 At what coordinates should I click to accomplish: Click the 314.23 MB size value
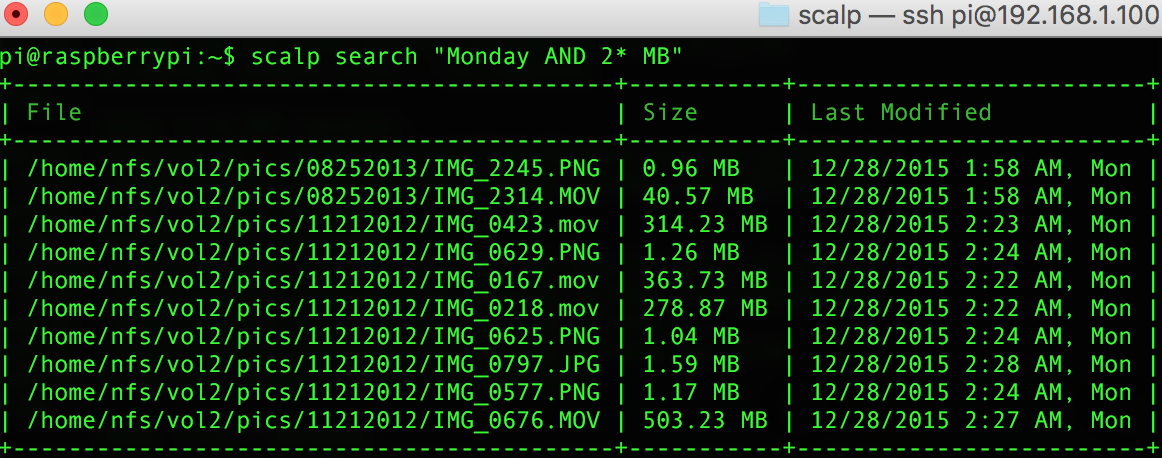point(704,224)
